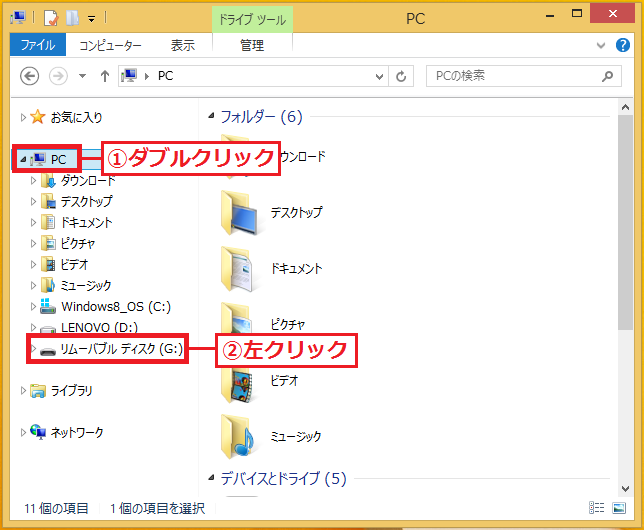Select ビデオ folder icon in navigation tree

coord(48,264)
